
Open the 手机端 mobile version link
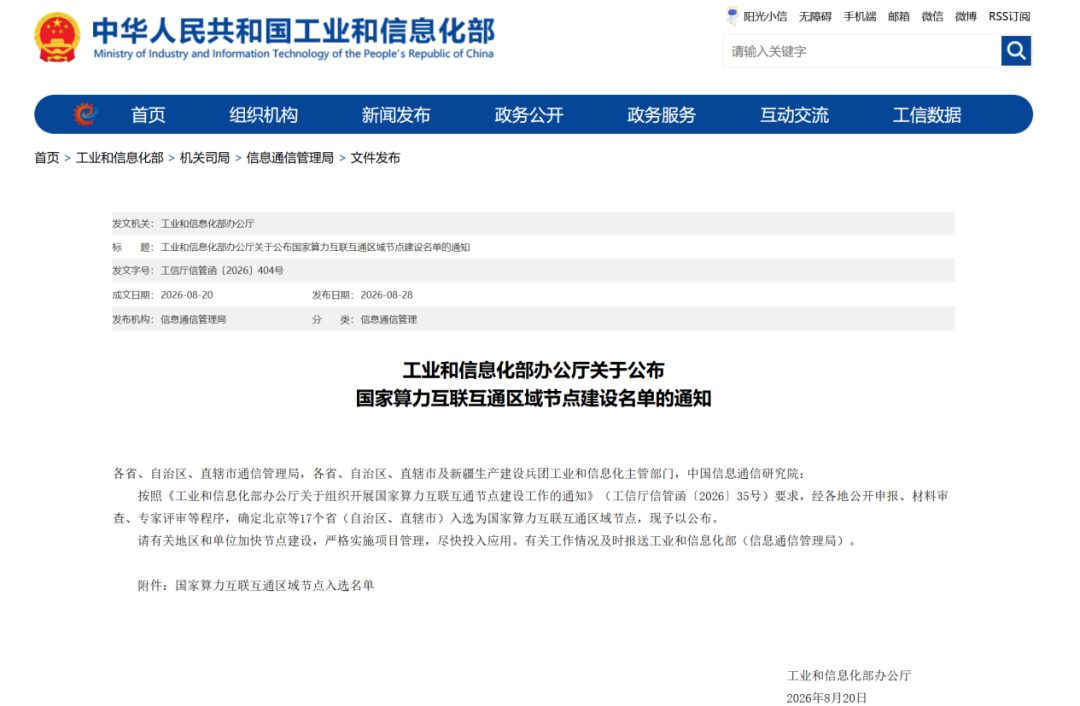pos(860,17)
